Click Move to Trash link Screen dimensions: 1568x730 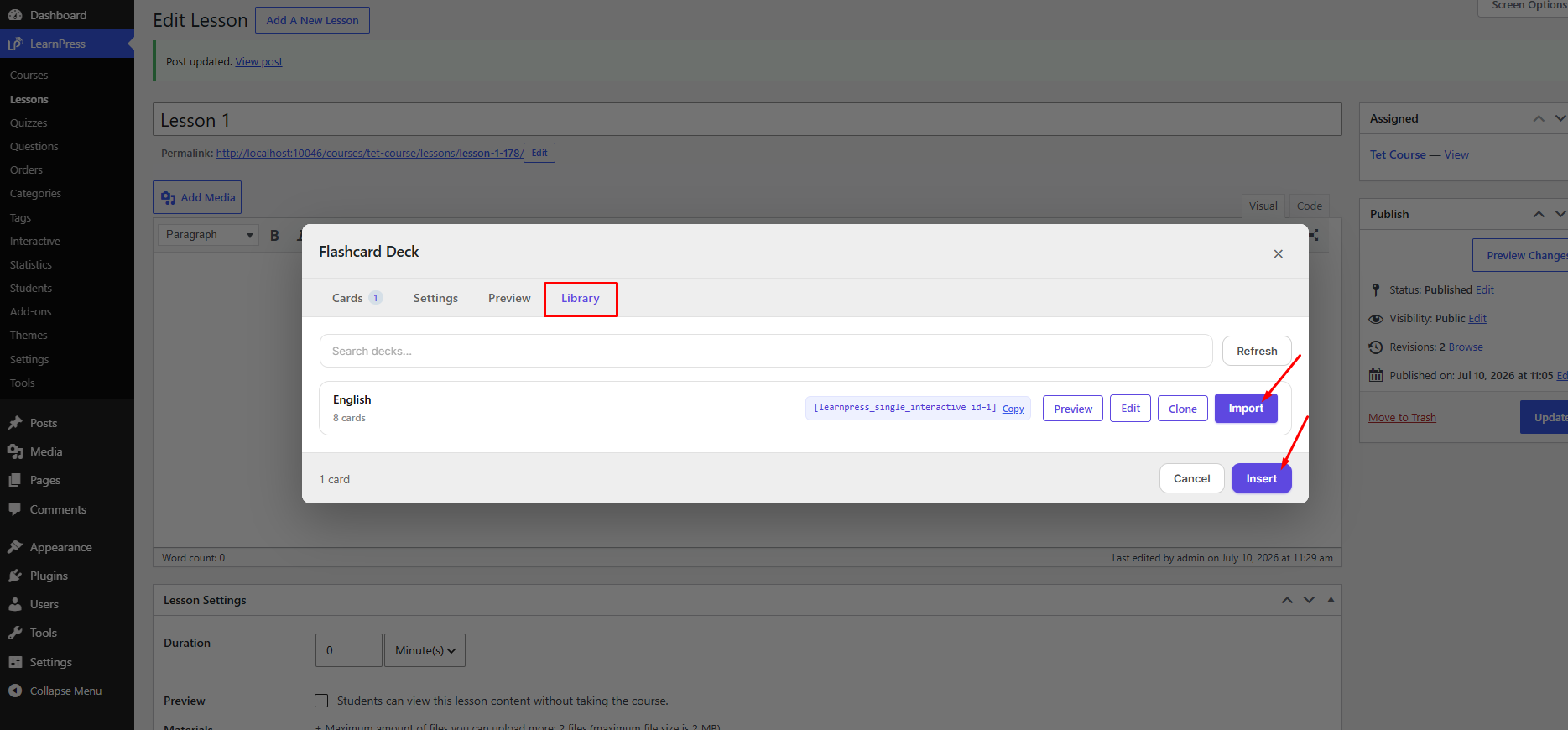[1402, 418]
